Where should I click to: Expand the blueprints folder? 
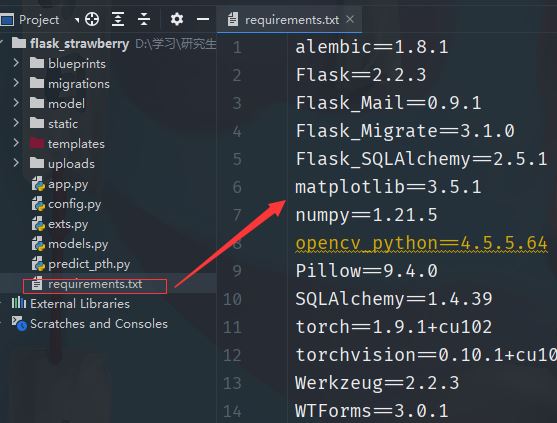16,63
